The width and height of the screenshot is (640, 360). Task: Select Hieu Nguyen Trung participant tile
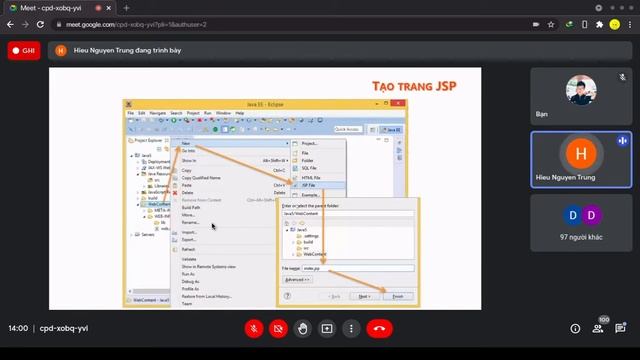click(581, 160)
